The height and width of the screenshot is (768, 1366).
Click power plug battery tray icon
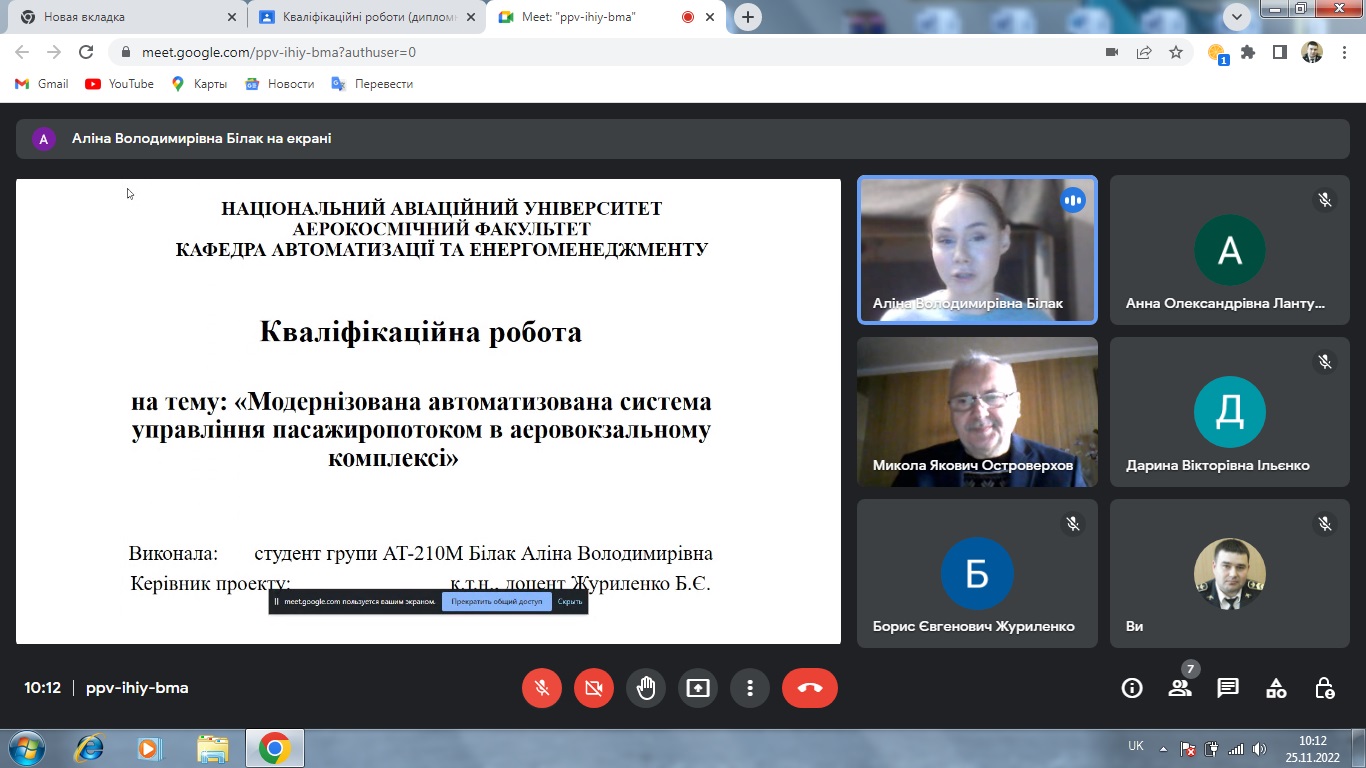pyautogui.click(x=1212, y=748)
